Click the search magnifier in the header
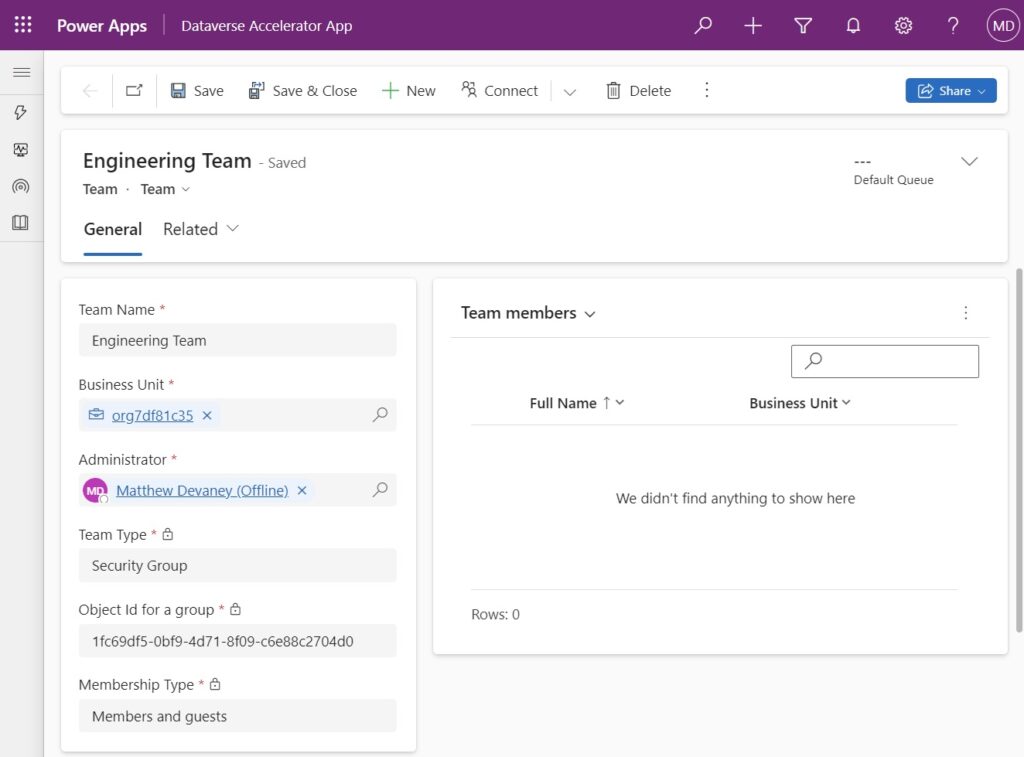 tap(703, 25)
